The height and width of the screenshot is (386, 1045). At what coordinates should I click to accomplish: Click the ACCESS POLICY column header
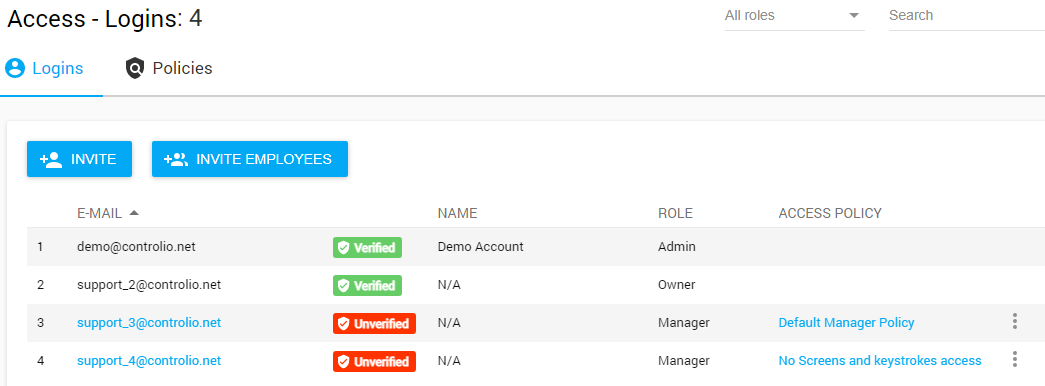830,213
